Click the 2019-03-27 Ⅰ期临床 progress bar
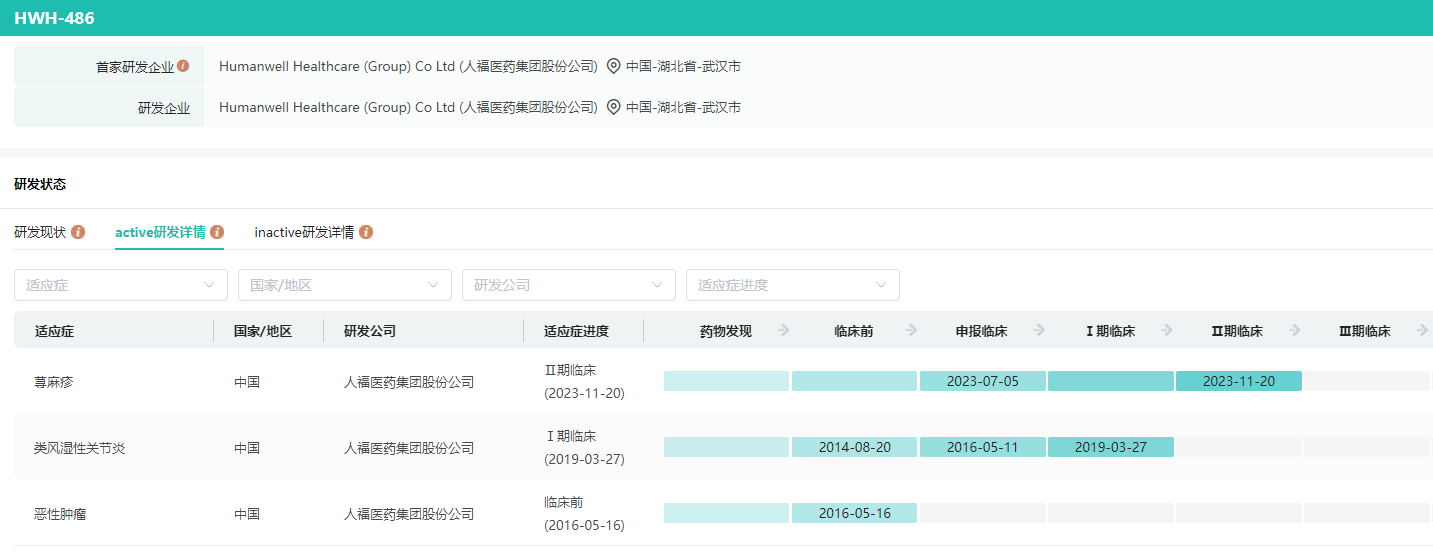The image size is (1433, 553). coord(1110,447)
